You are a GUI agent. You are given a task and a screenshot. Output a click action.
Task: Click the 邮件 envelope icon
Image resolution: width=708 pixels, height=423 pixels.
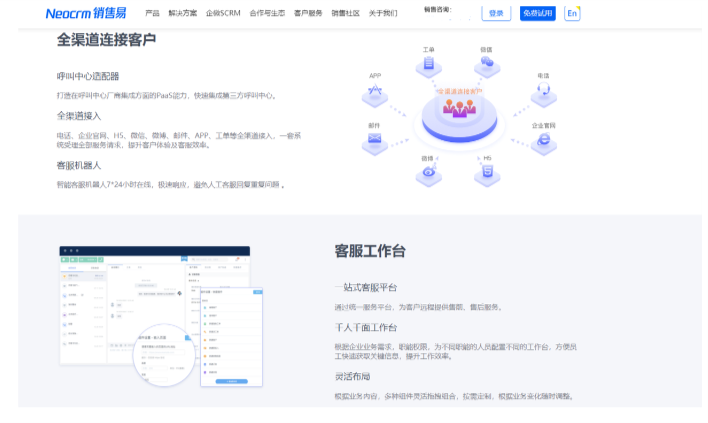374,140
